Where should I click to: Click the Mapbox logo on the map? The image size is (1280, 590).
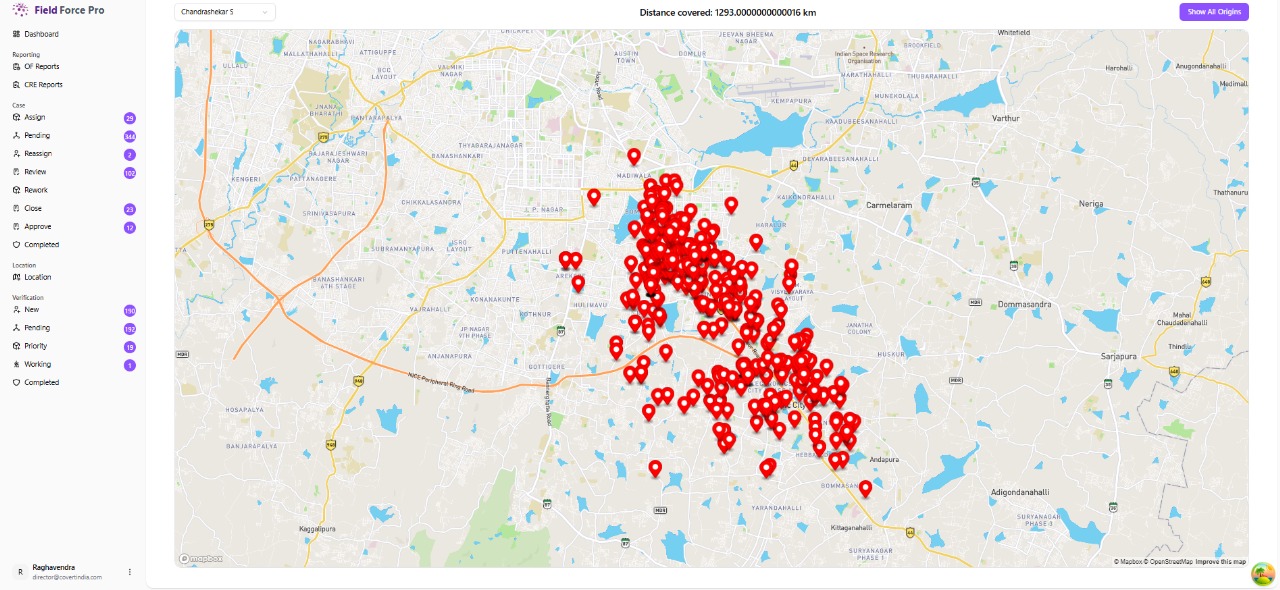point(201,559)
